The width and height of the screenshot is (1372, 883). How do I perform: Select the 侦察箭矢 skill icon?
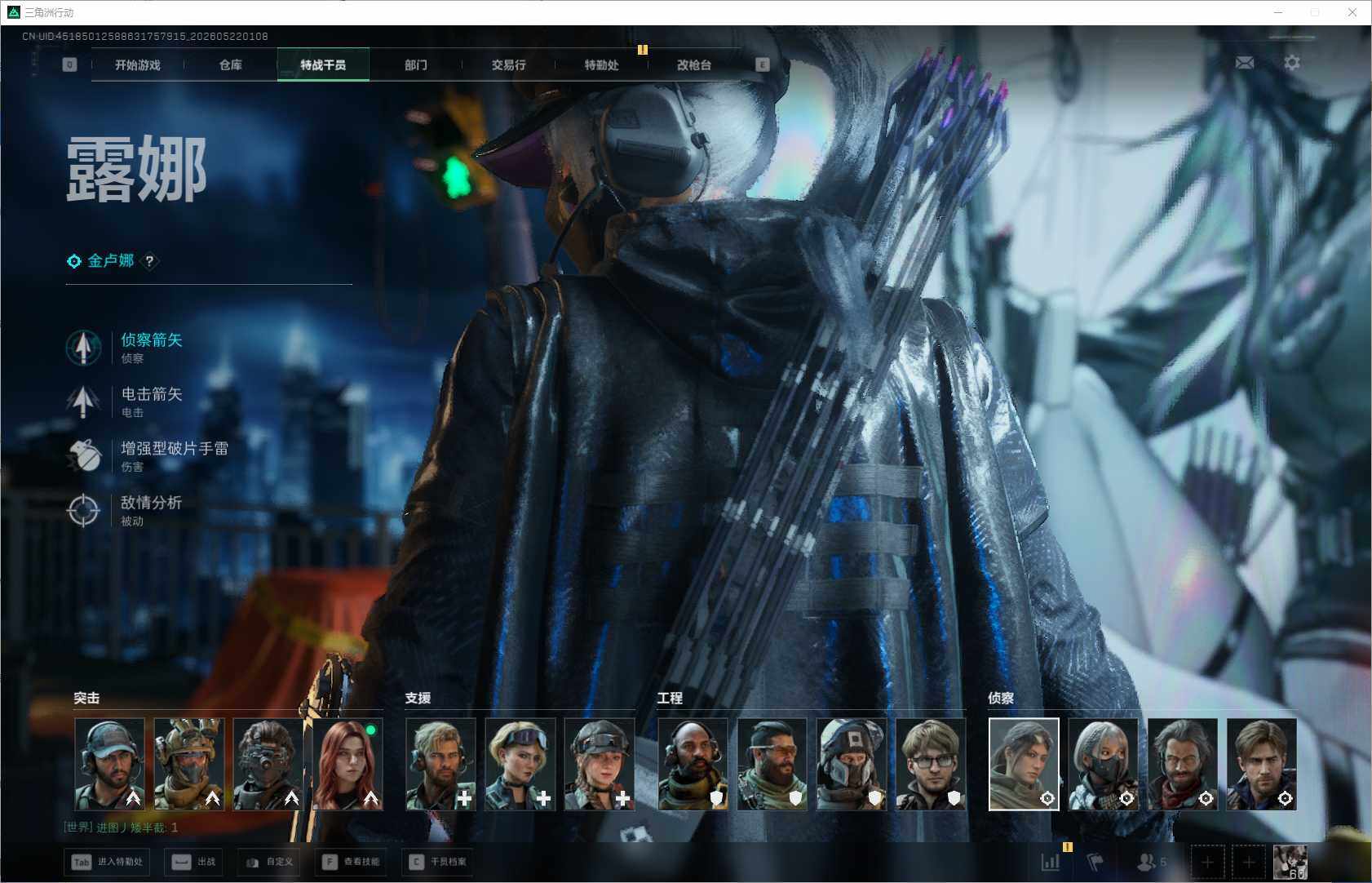(83, 348)
